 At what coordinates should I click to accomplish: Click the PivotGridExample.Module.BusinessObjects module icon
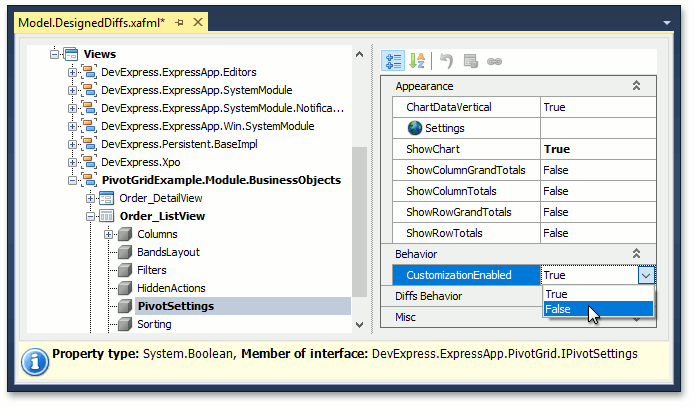[x=89, y=180]
